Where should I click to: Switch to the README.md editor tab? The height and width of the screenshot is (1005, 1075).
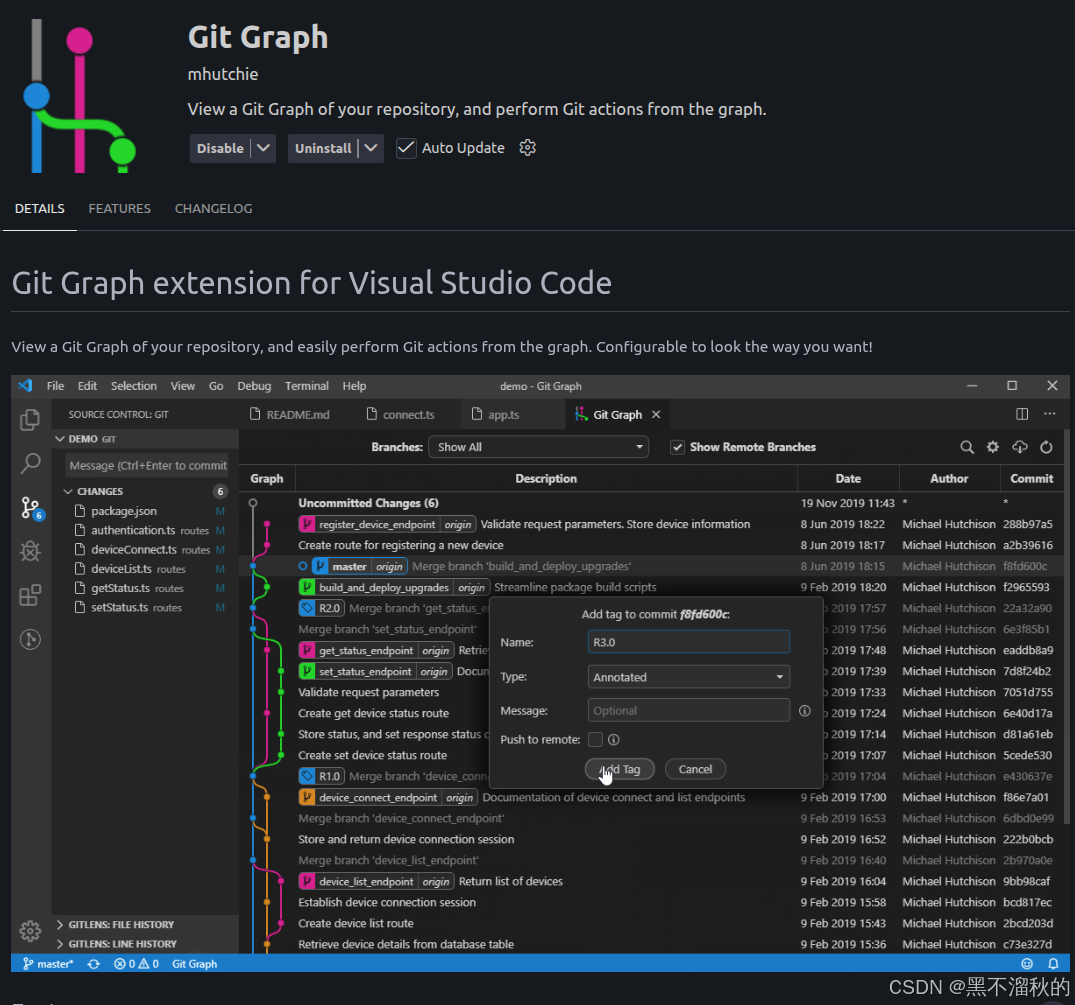[290, 414]
